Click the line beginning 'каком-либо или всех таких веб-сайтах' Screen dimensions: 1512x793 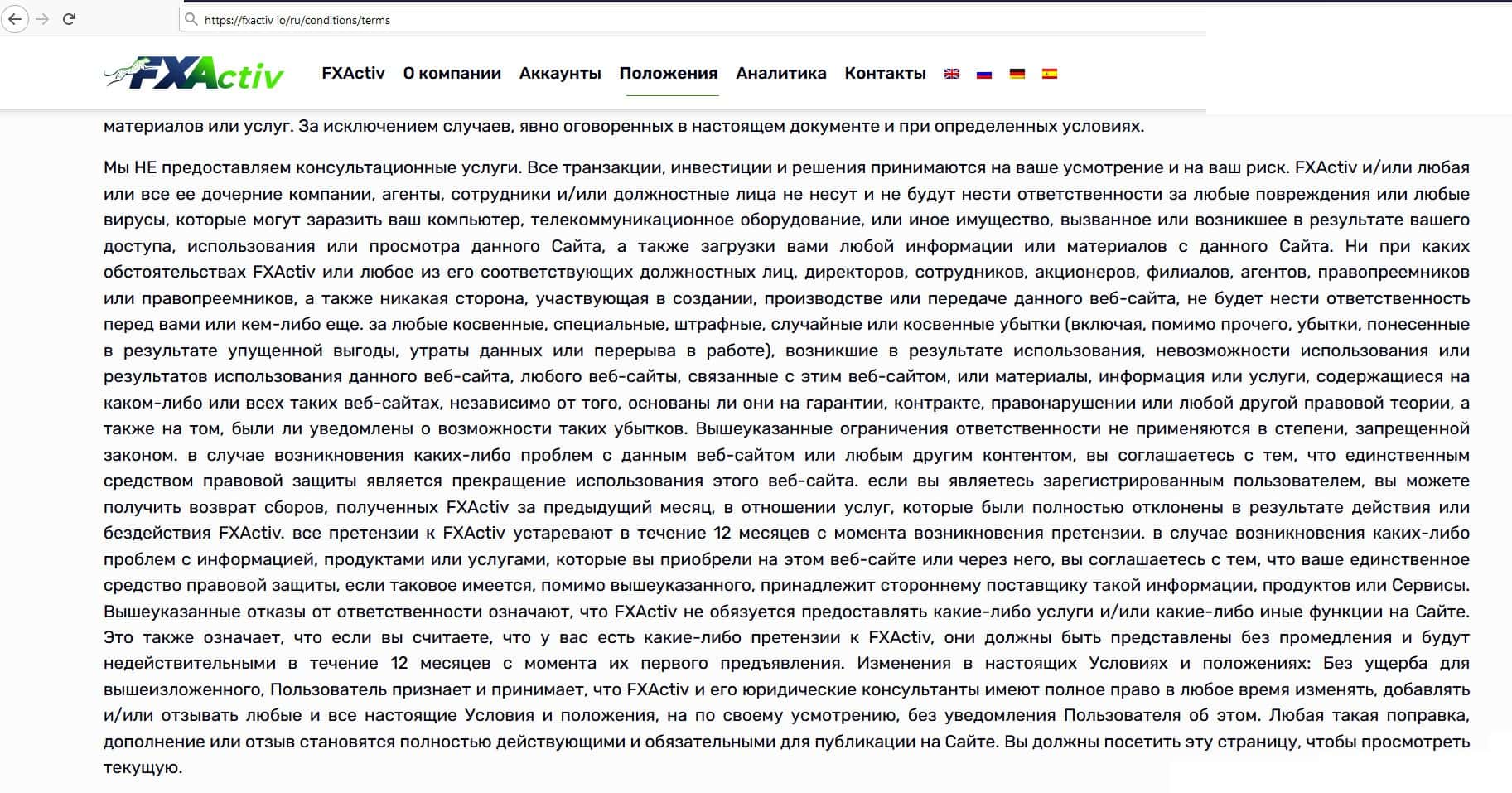tap(786, 403)
